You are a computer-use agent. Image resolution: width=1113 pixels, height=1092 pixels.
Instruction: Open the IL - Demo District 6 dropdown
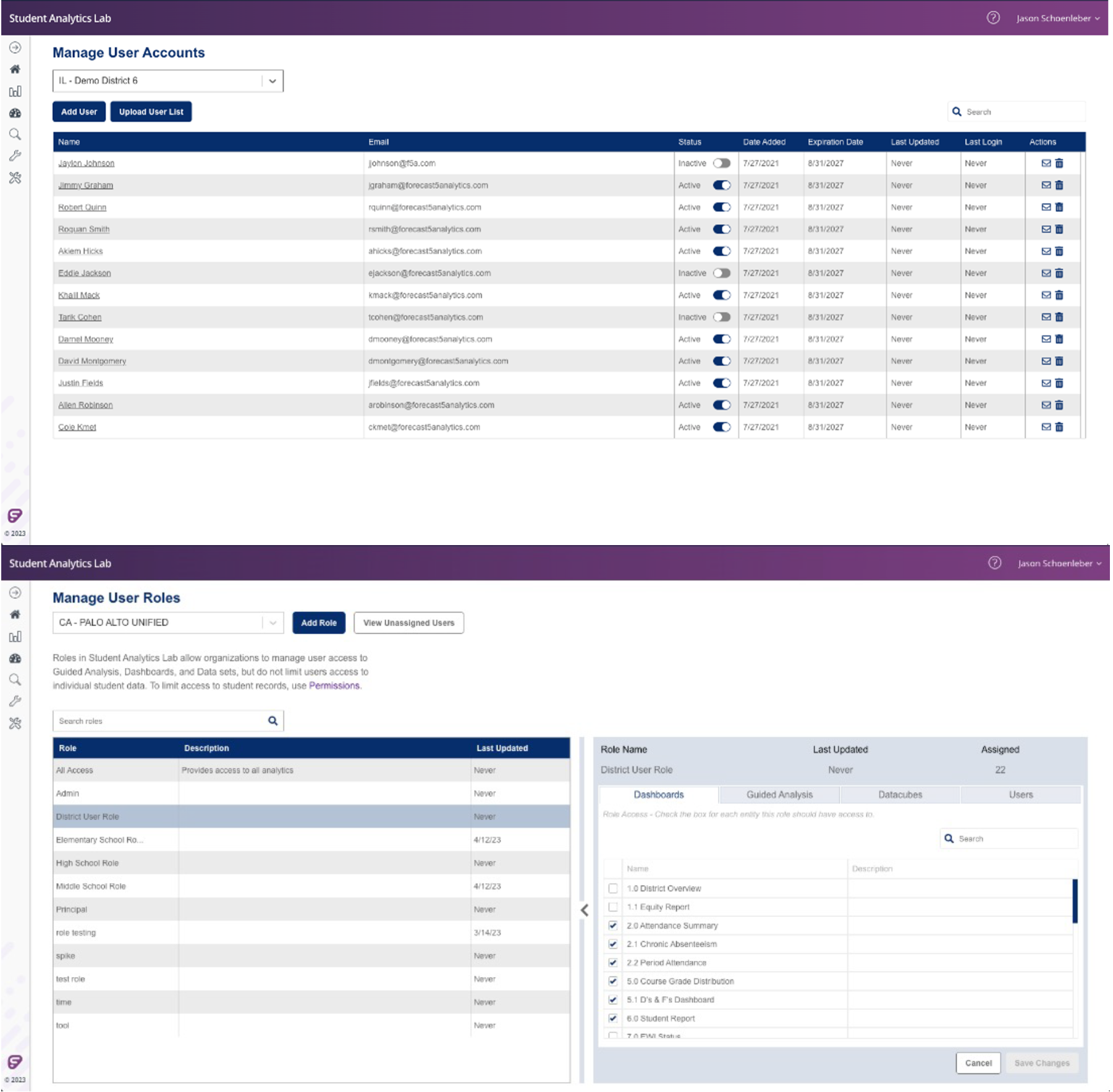(x=167, y=81)
